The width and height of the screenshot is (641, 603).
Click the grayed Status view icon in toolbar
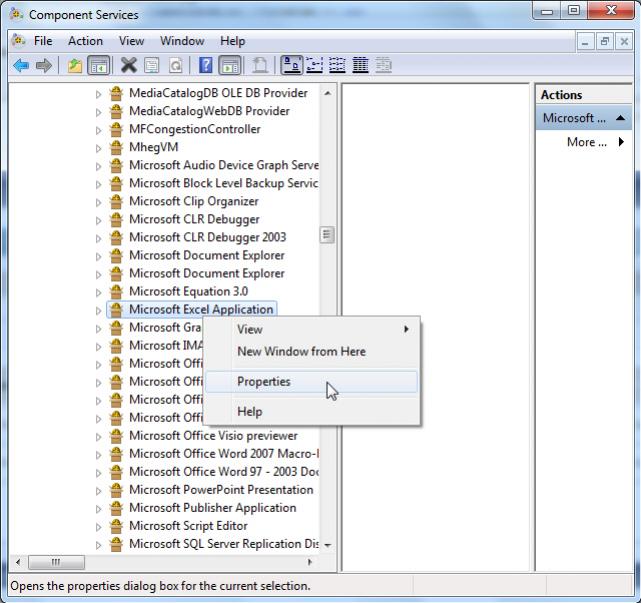(383, 65)
